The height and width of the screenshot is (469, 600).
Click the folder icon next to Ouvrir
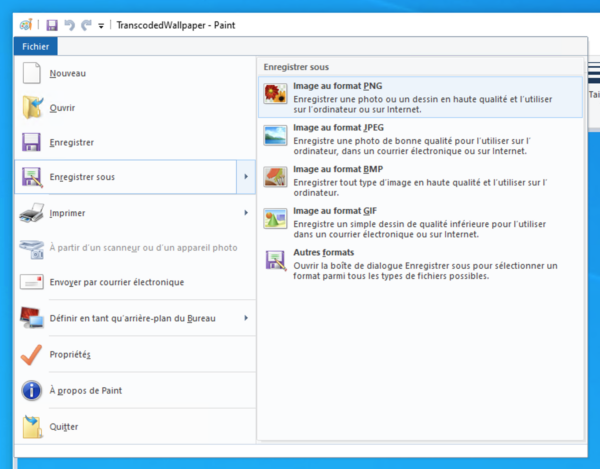32,107
